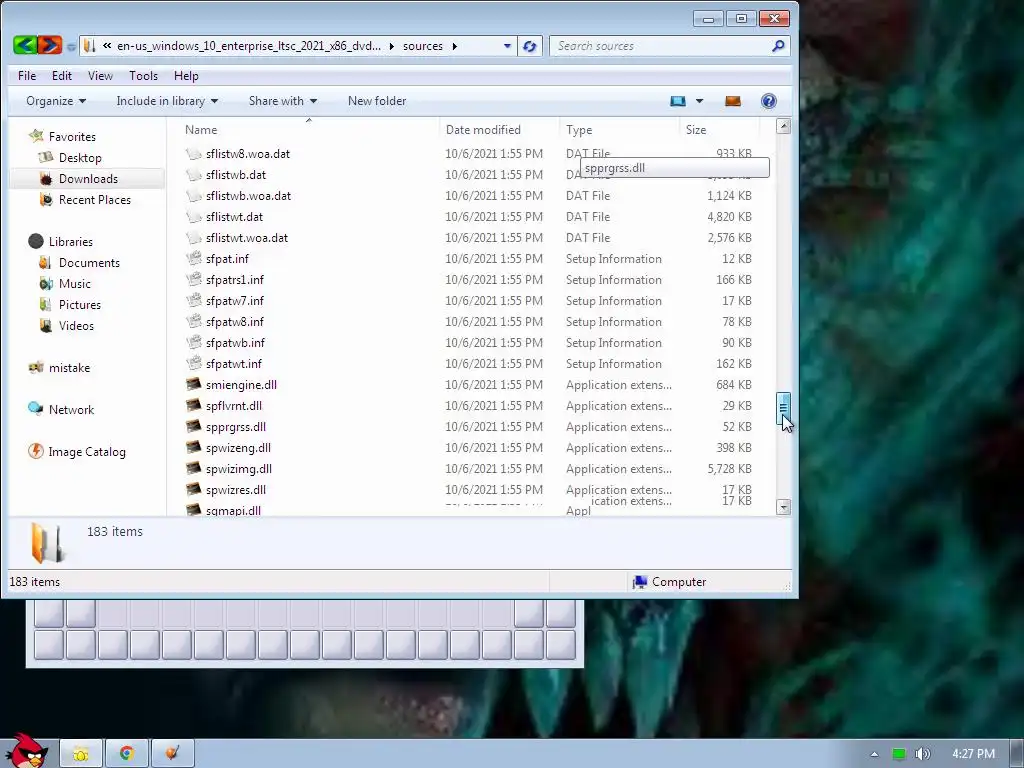1024x768 pixels.
Task: Open the Edit menu
Action: [62, 76]
